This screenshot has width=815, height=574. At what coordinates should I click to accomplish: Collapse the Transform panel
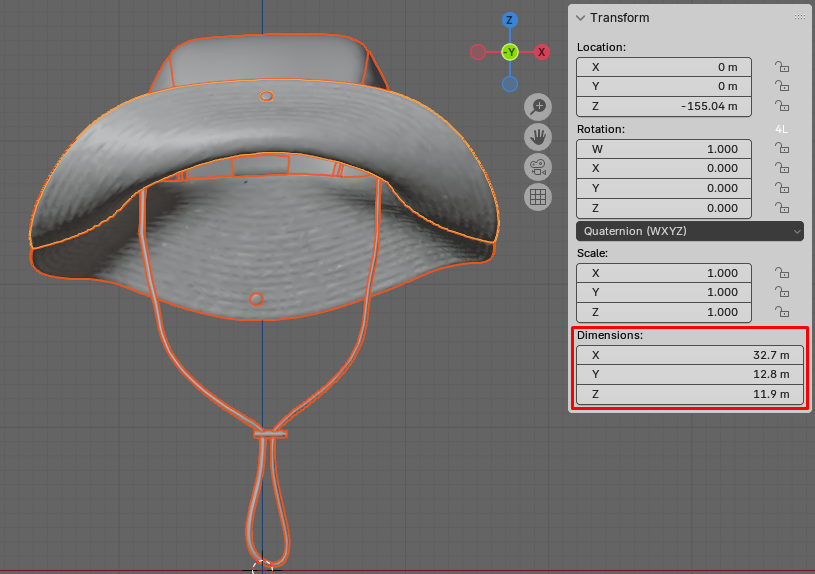[581, 18]
